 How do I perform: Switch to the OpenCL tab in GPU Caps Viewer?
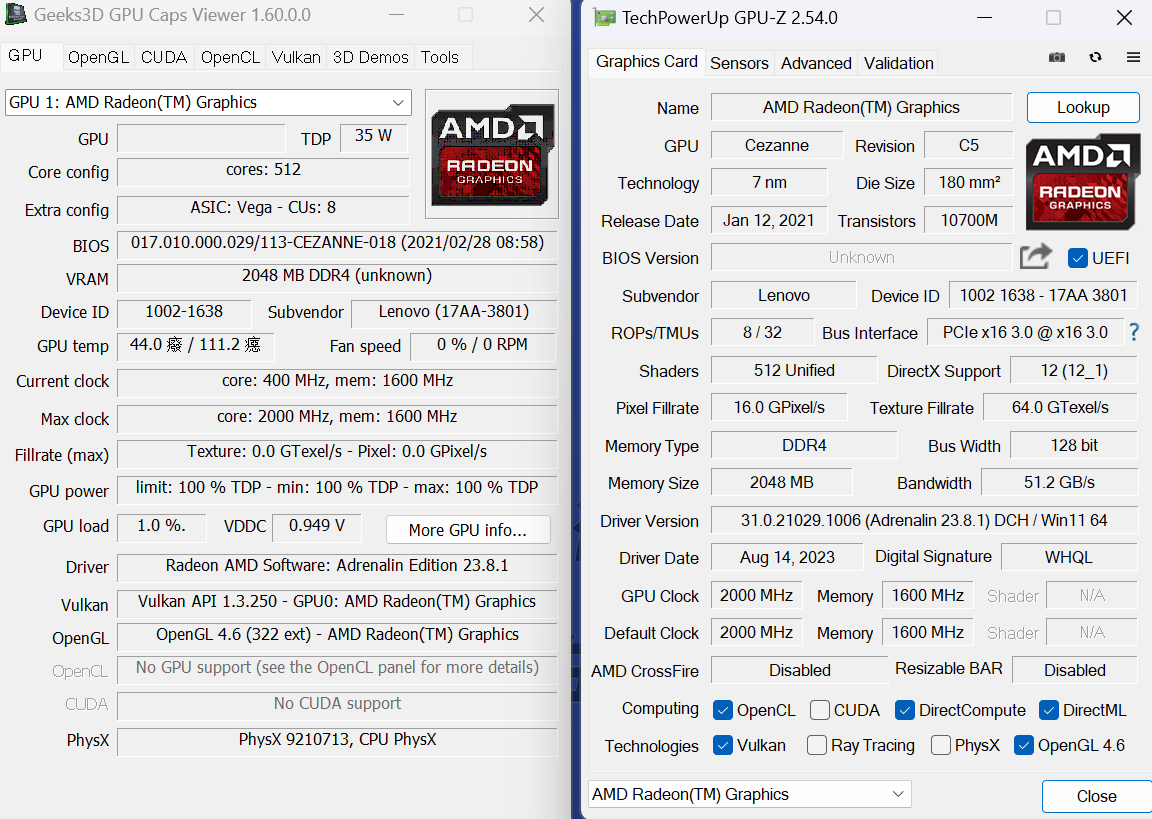coord(230,57)
